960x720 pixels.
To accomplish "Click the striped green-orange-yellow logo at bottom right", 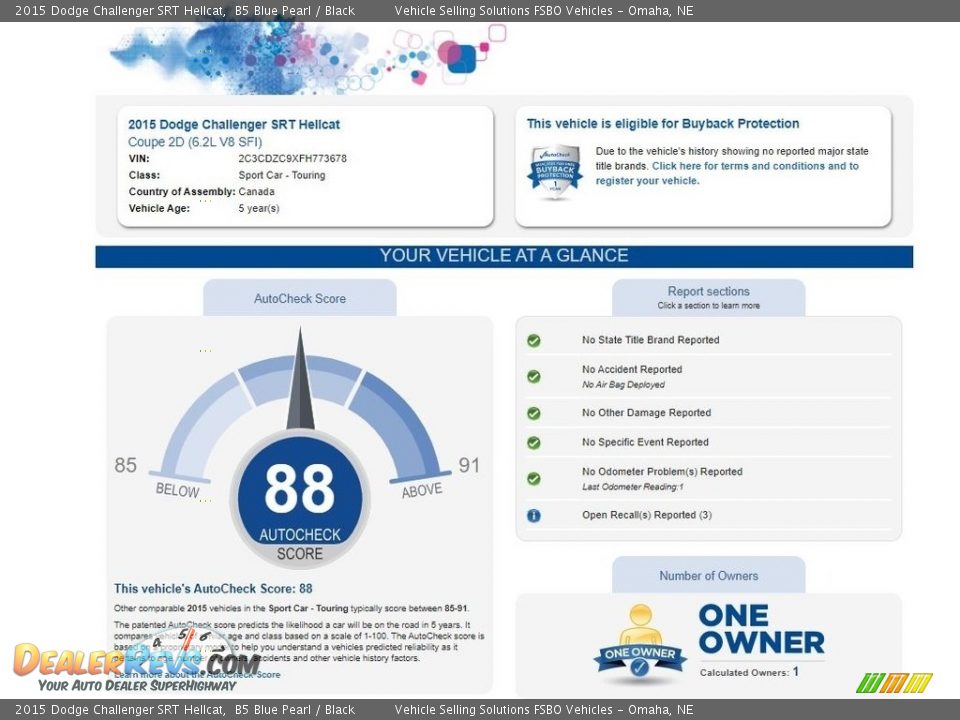I will [894, 683].
